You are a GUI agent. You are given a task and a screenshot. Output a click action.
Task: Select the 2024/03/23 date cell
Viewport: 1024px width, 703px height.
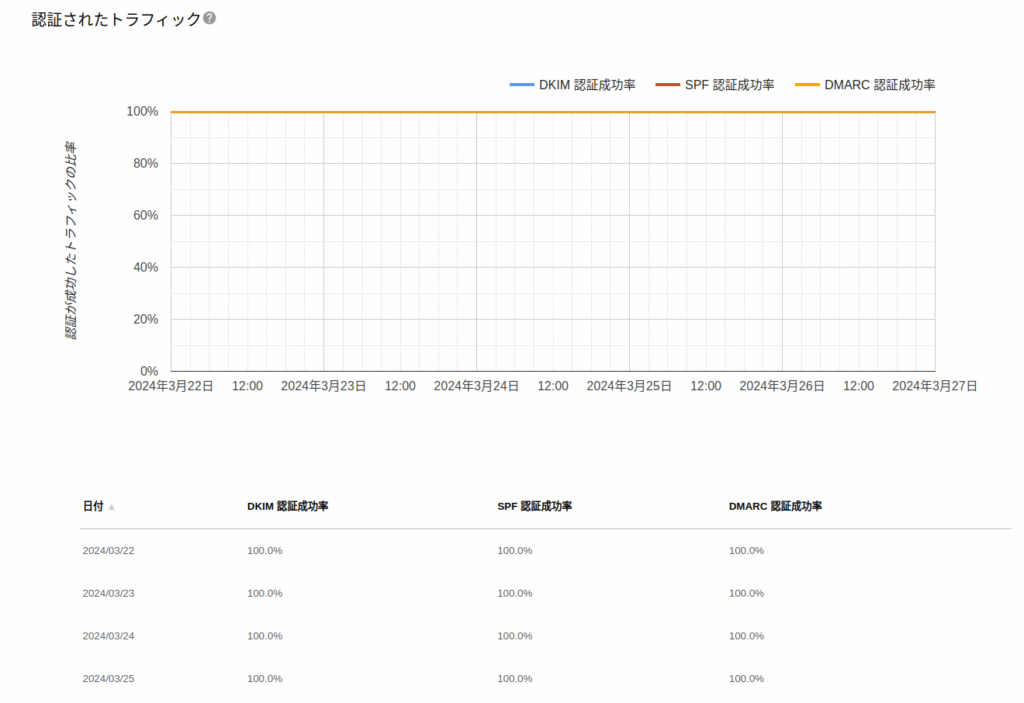(108, 593)
